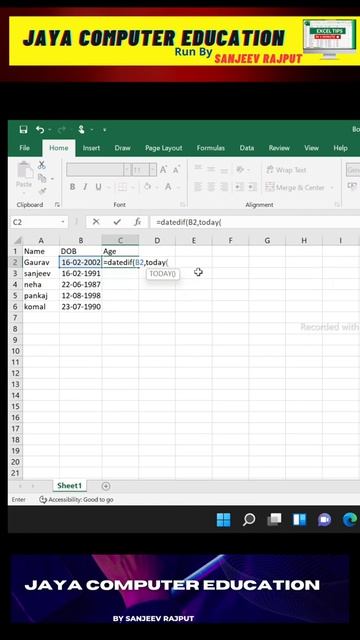Click the Insert Function fx icon
This screenshot has width=360, height=640.
(x=138, y=222)
